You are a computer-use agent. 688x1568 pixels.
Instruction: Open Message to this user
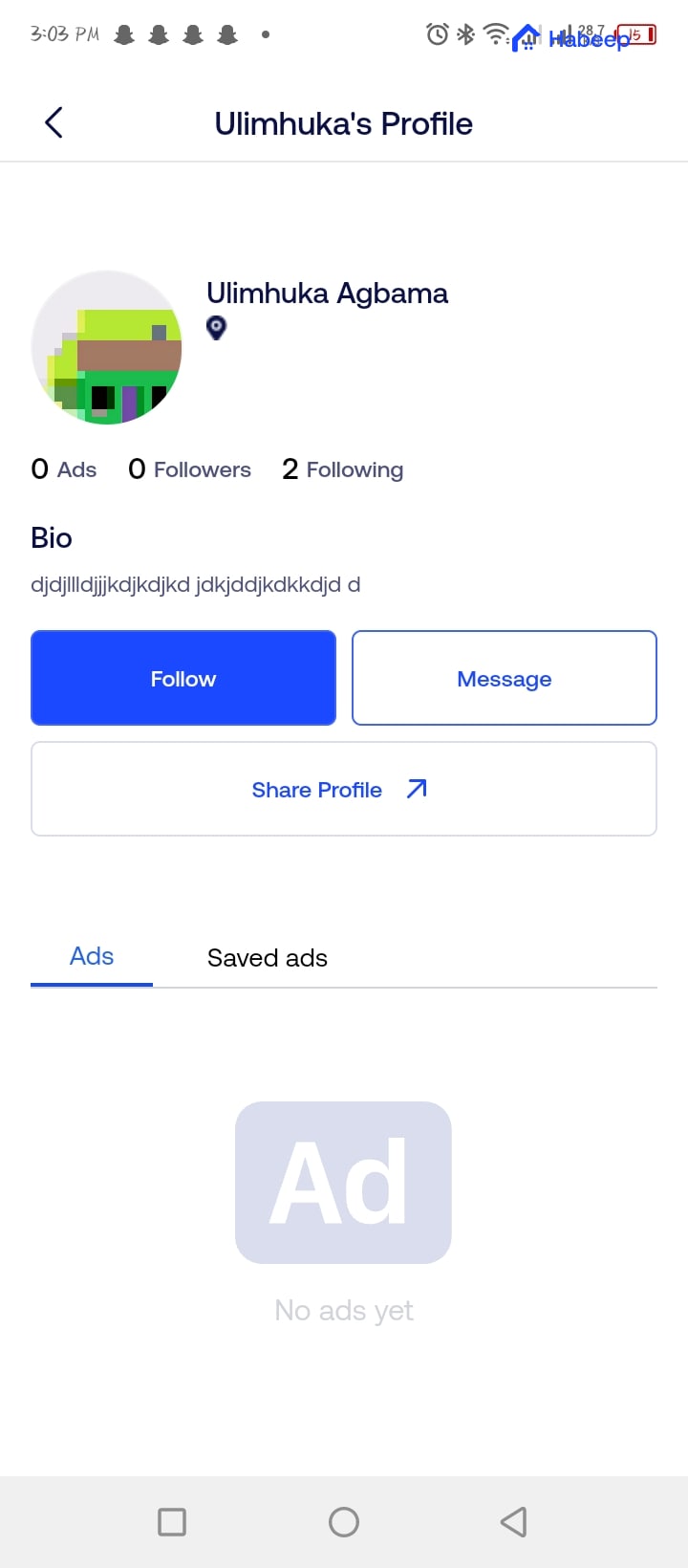point(505,678)
